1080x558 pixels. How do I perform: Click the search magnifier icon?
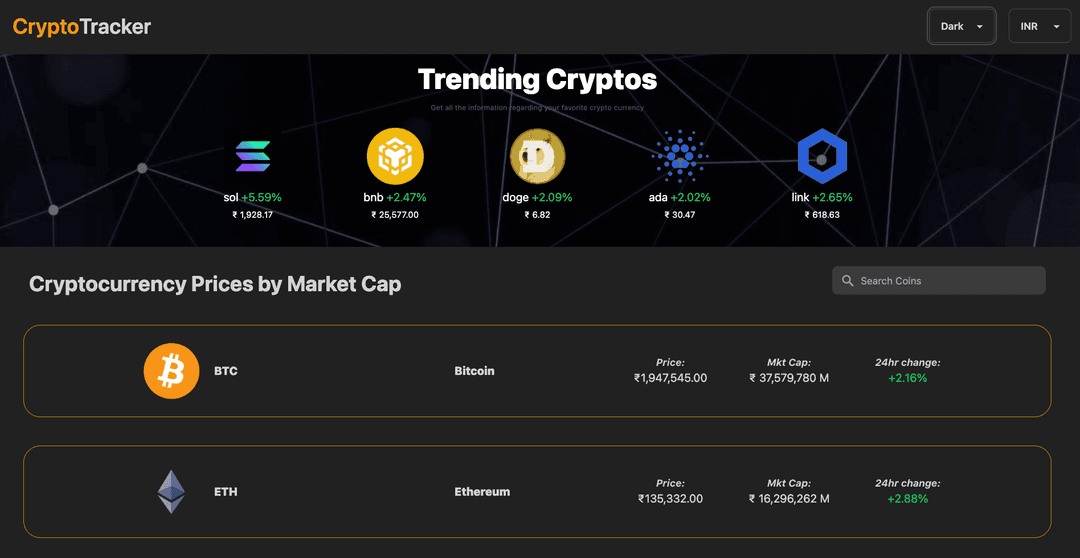pos(847,280)
